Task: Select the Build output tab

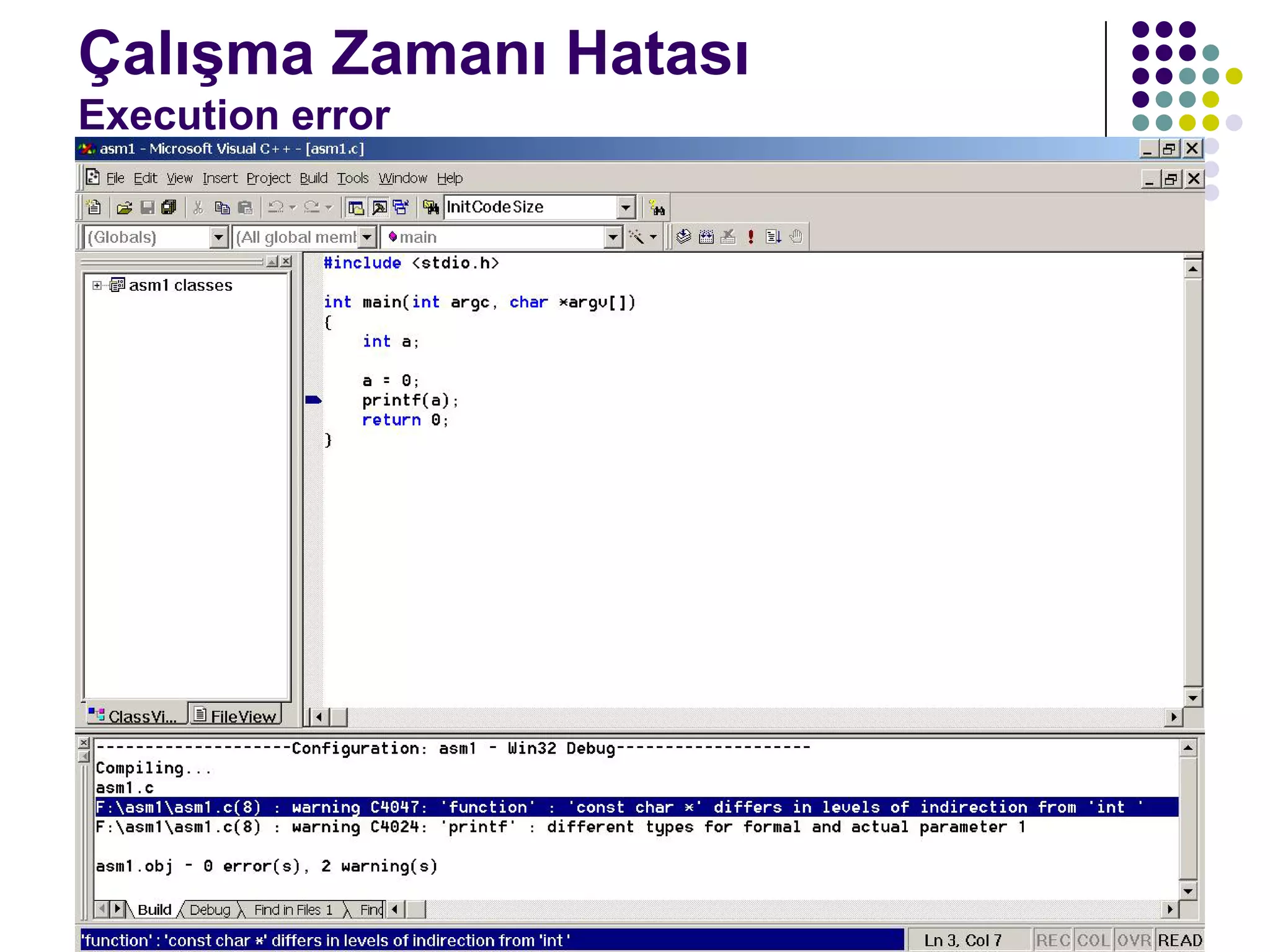Action: [154, 909]
